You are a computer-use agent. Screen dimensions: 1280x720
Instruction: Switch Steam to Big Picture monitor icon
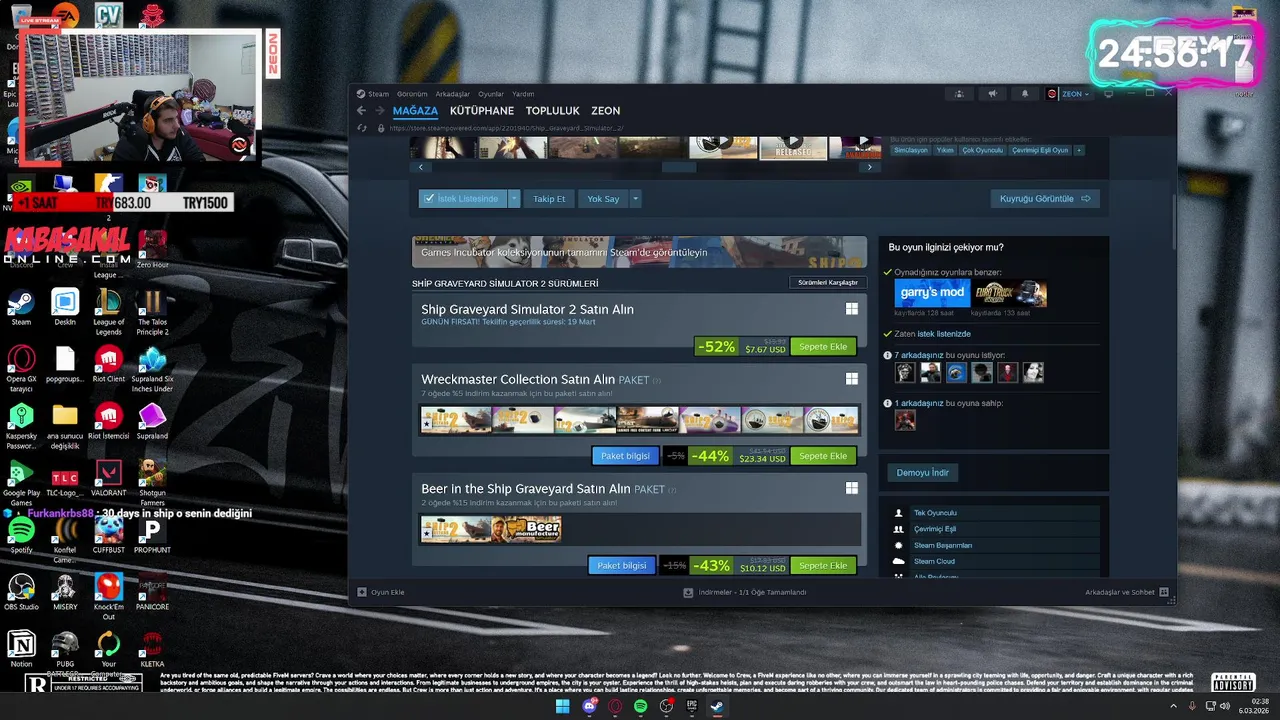click(x=1108, y=94)
